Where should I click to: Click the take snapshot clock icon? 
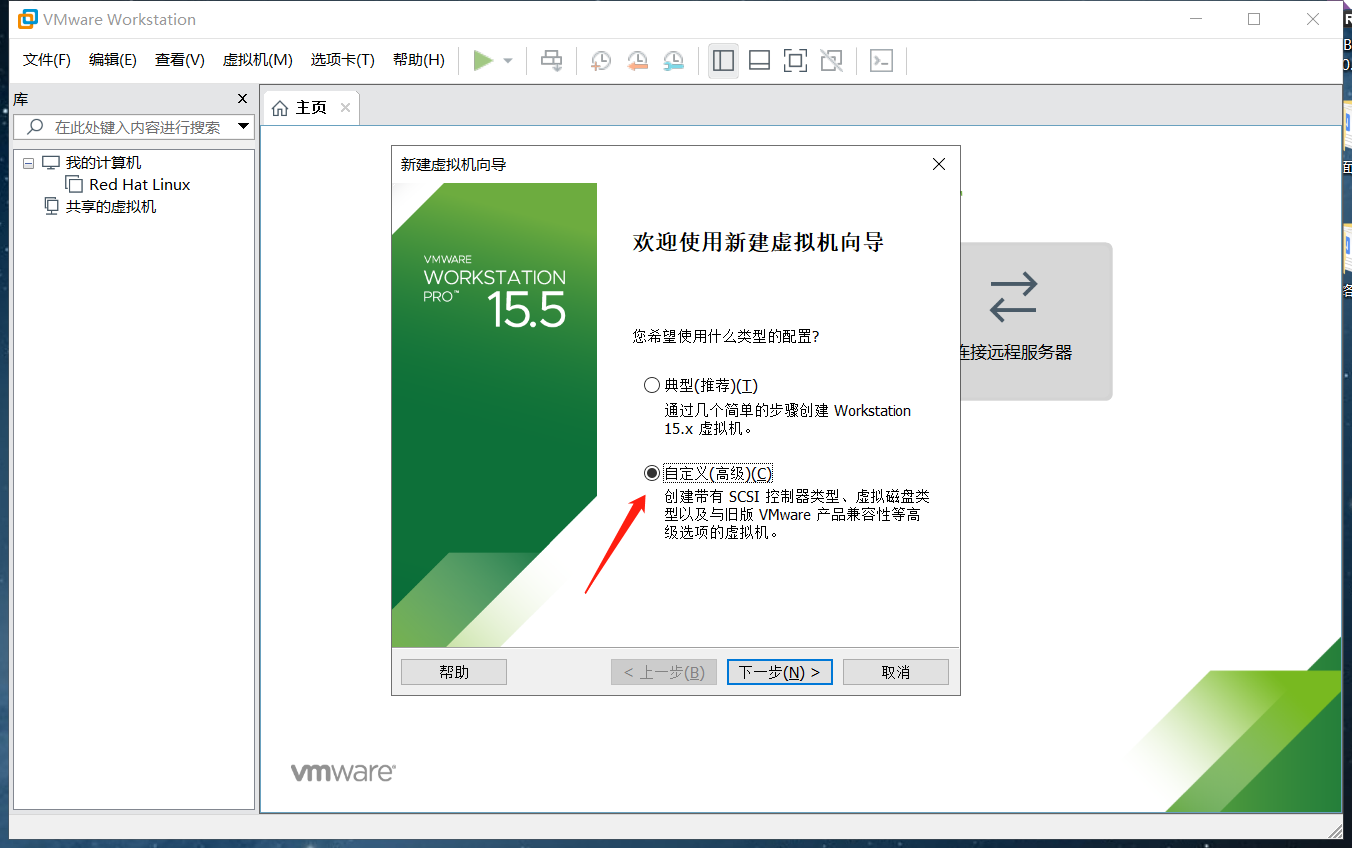click(x=600, y=61)
